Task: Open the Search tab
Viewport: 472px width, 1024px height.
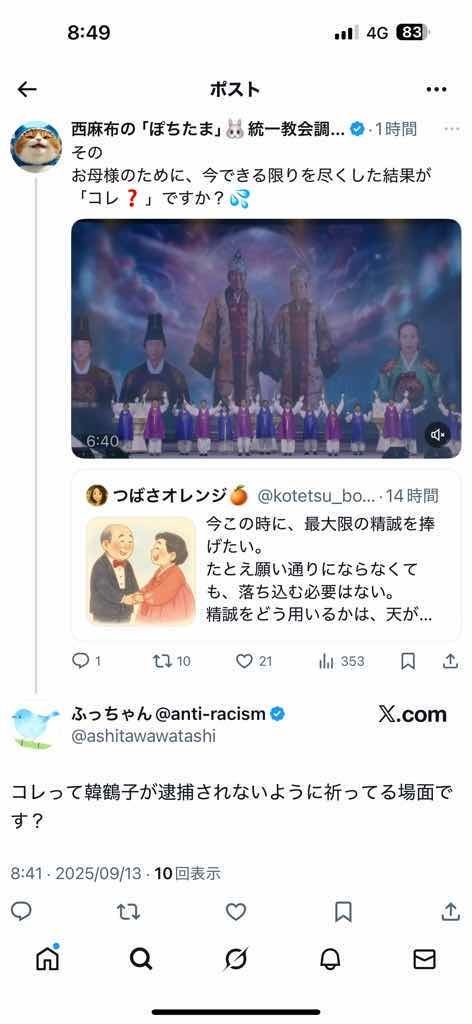Action: click(x=141, y=959)
